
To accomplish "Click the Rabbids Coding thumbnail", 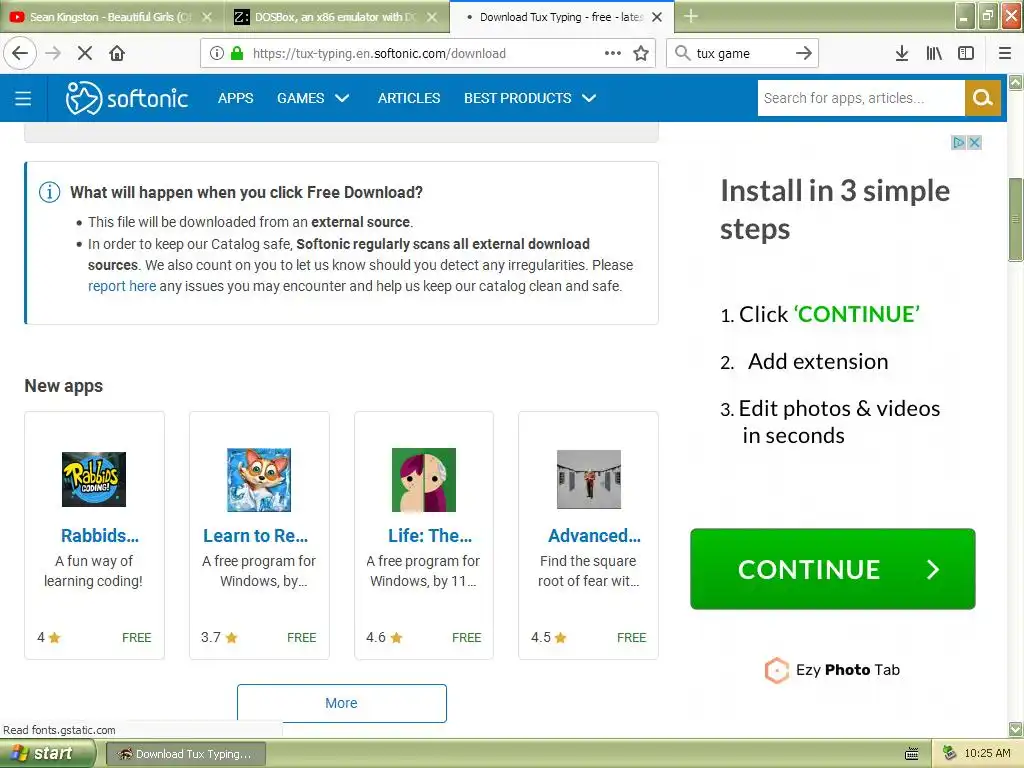I will click(x=94, y=479).
